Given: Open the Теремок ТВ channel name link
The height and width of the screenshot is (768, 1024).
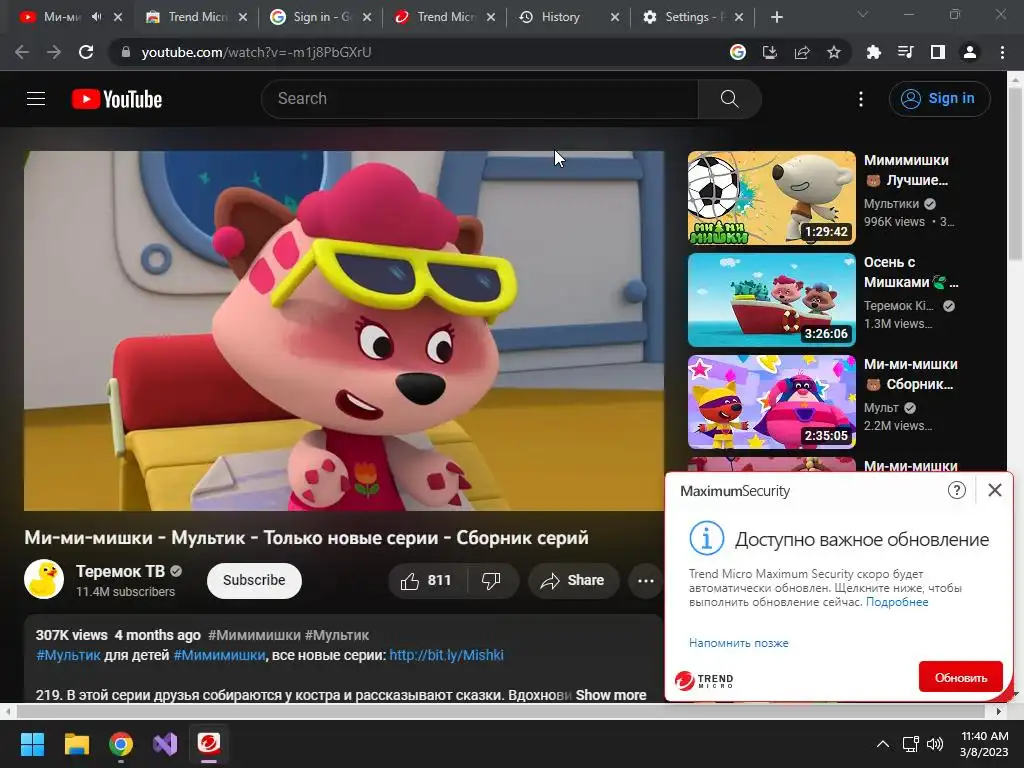Looking at the screenshot, I should click(120, 571).
